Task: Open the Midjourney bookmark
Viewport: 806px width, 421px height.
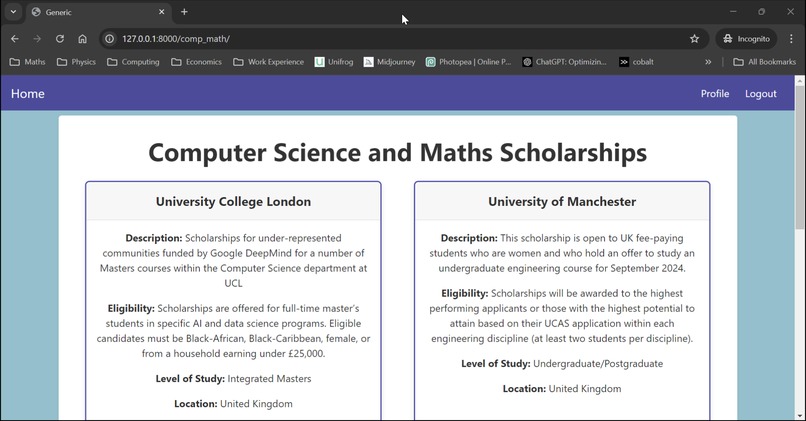Action: 390,62
